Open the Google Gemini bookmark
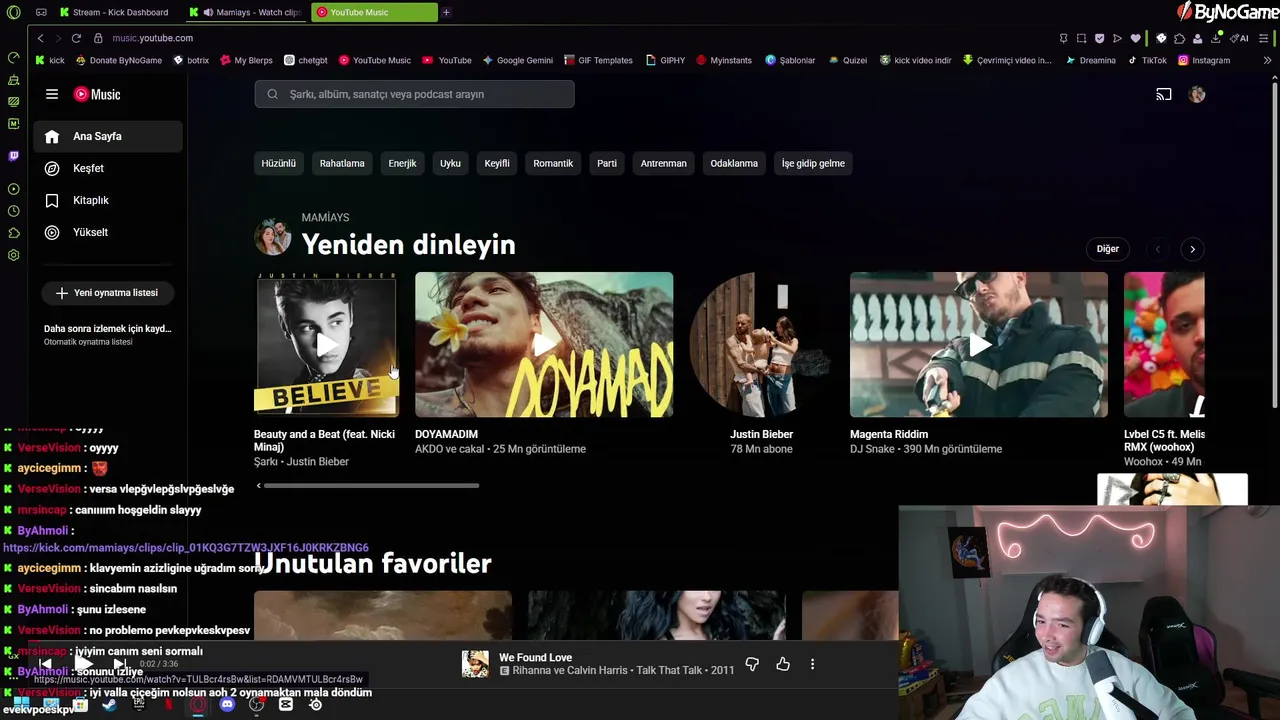This screenshot has height=720, width=1280. tap(517, 60)
